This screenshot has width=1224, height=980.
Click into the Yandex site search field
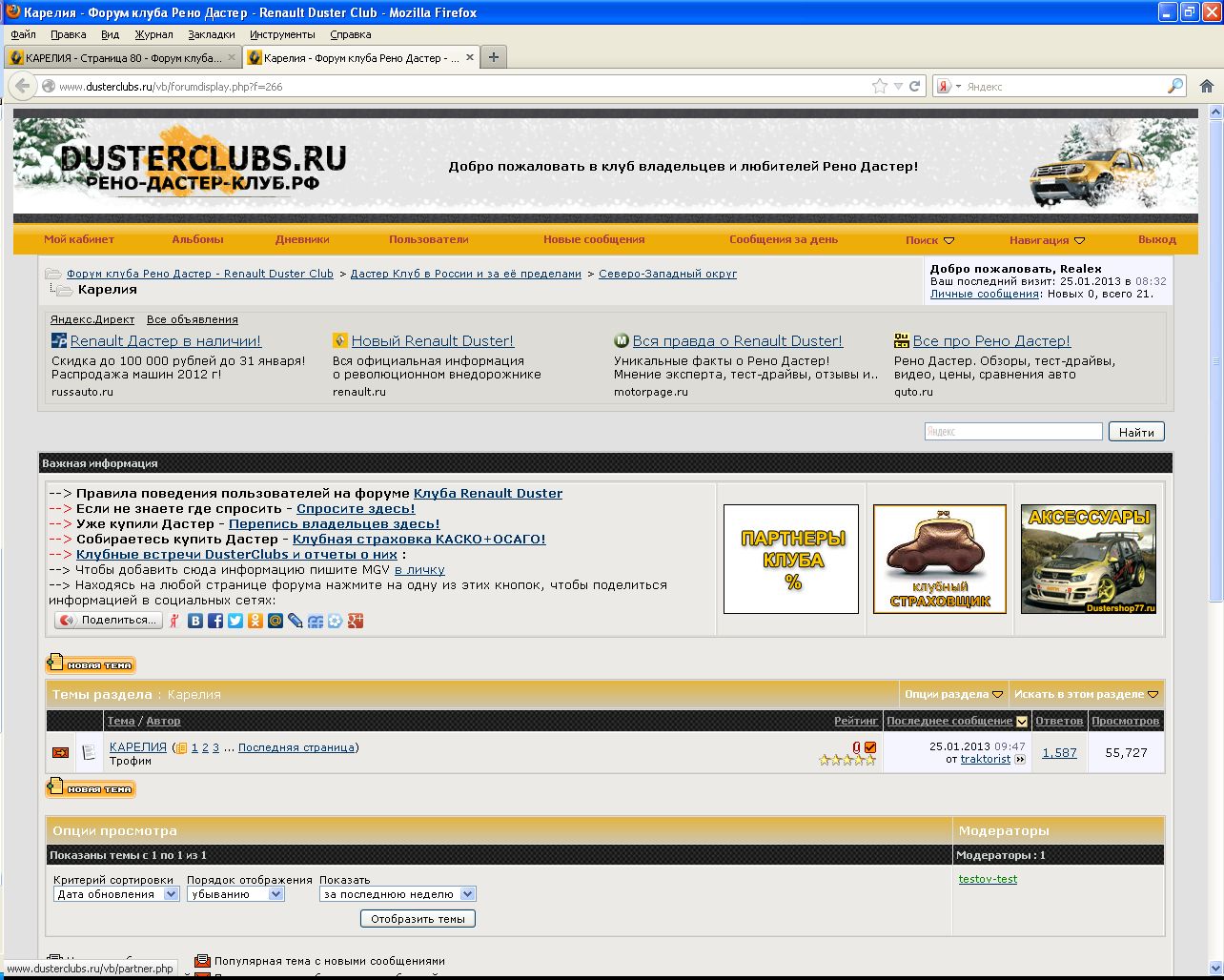[x=1013, y=432]
